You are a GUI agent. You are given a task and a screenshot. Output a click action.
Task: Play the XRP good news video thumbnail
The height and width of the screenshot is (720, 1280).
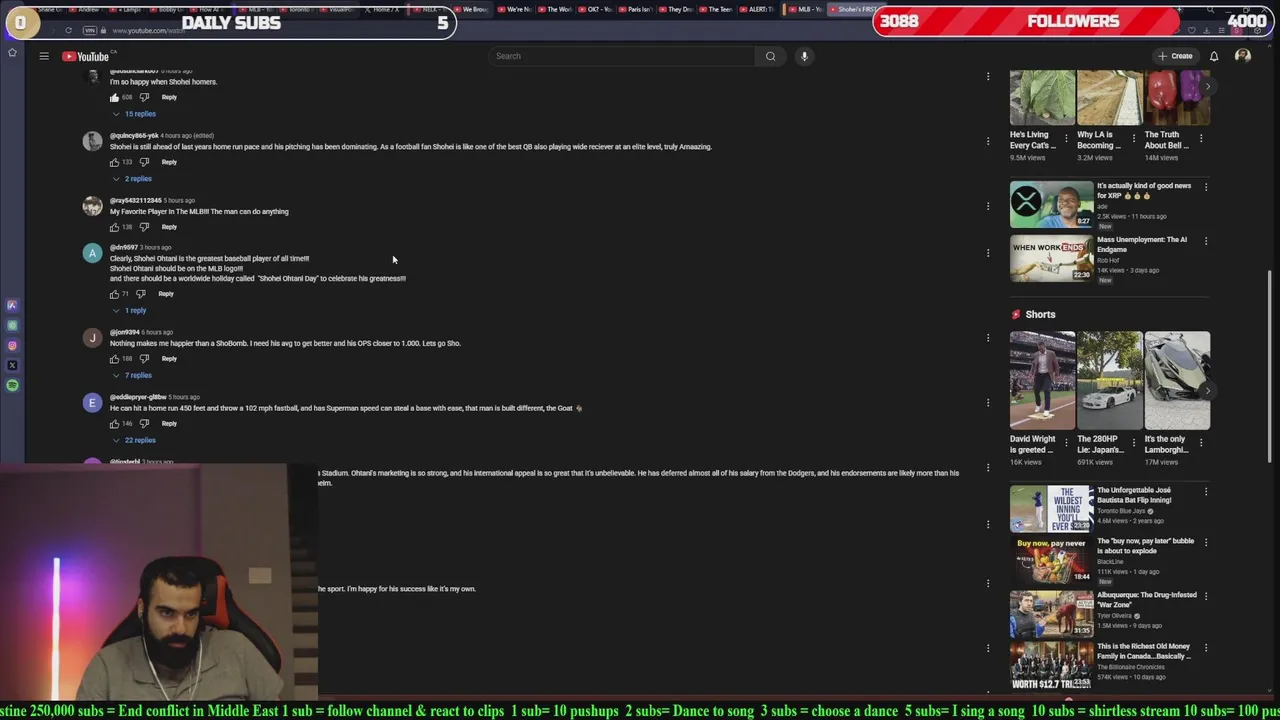1051,205
